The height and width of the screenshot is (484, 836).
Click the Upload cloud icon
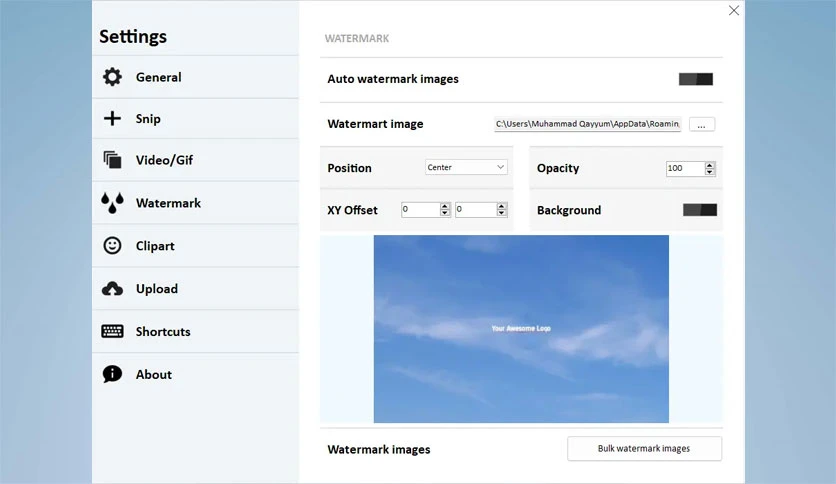pos(112,288)
